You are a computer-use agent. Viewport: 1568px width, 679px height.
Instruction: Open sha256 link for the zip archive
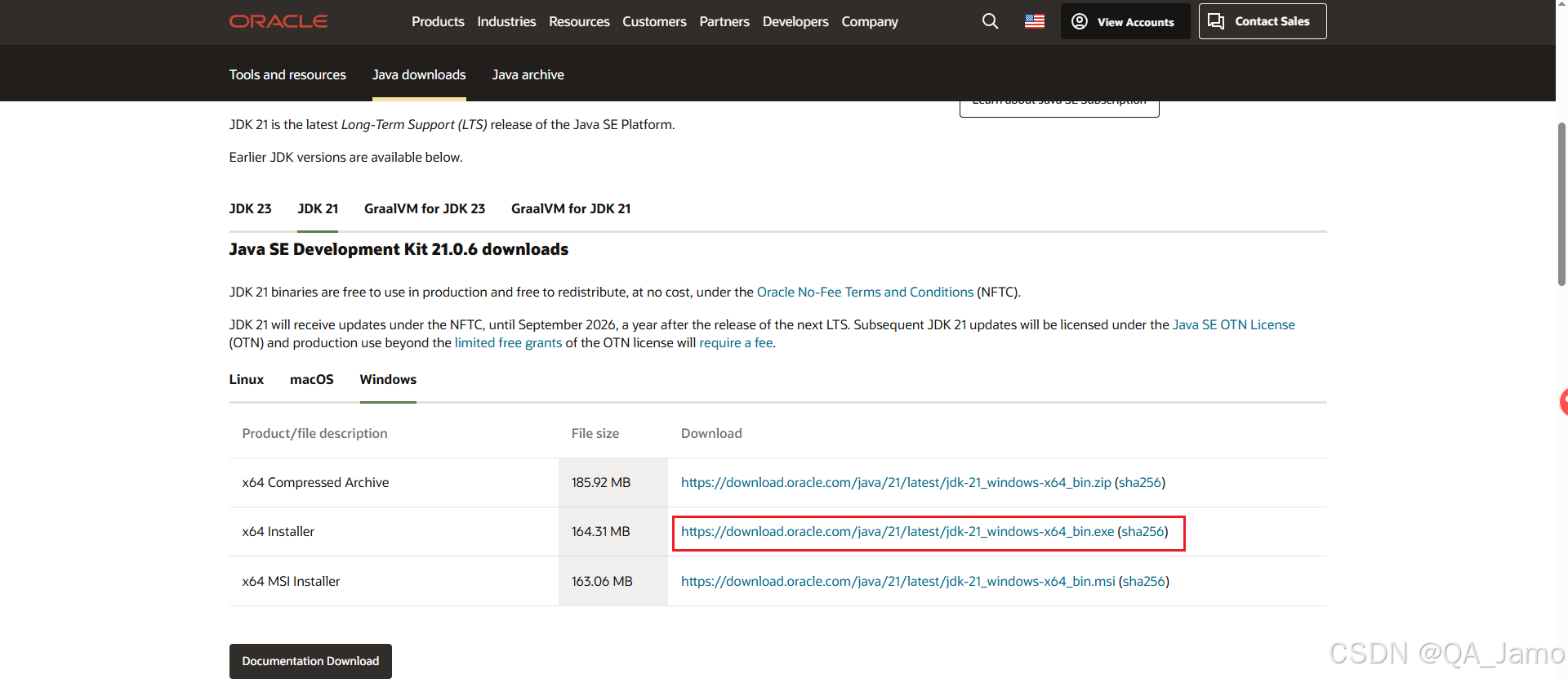[x=1140, y=482]
